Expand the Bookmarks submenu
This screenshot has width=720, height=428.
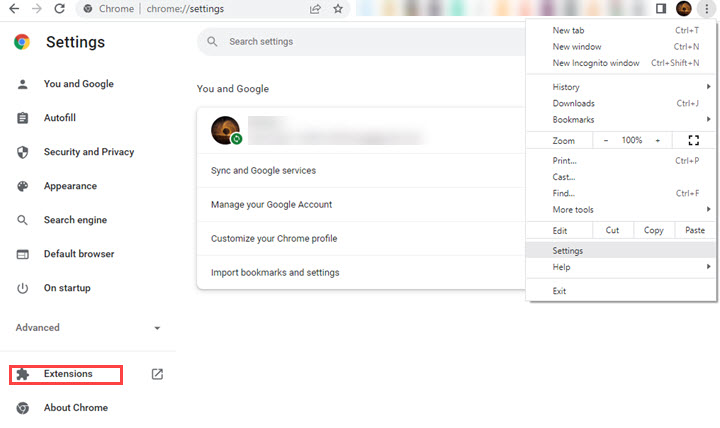click(709, 119)
